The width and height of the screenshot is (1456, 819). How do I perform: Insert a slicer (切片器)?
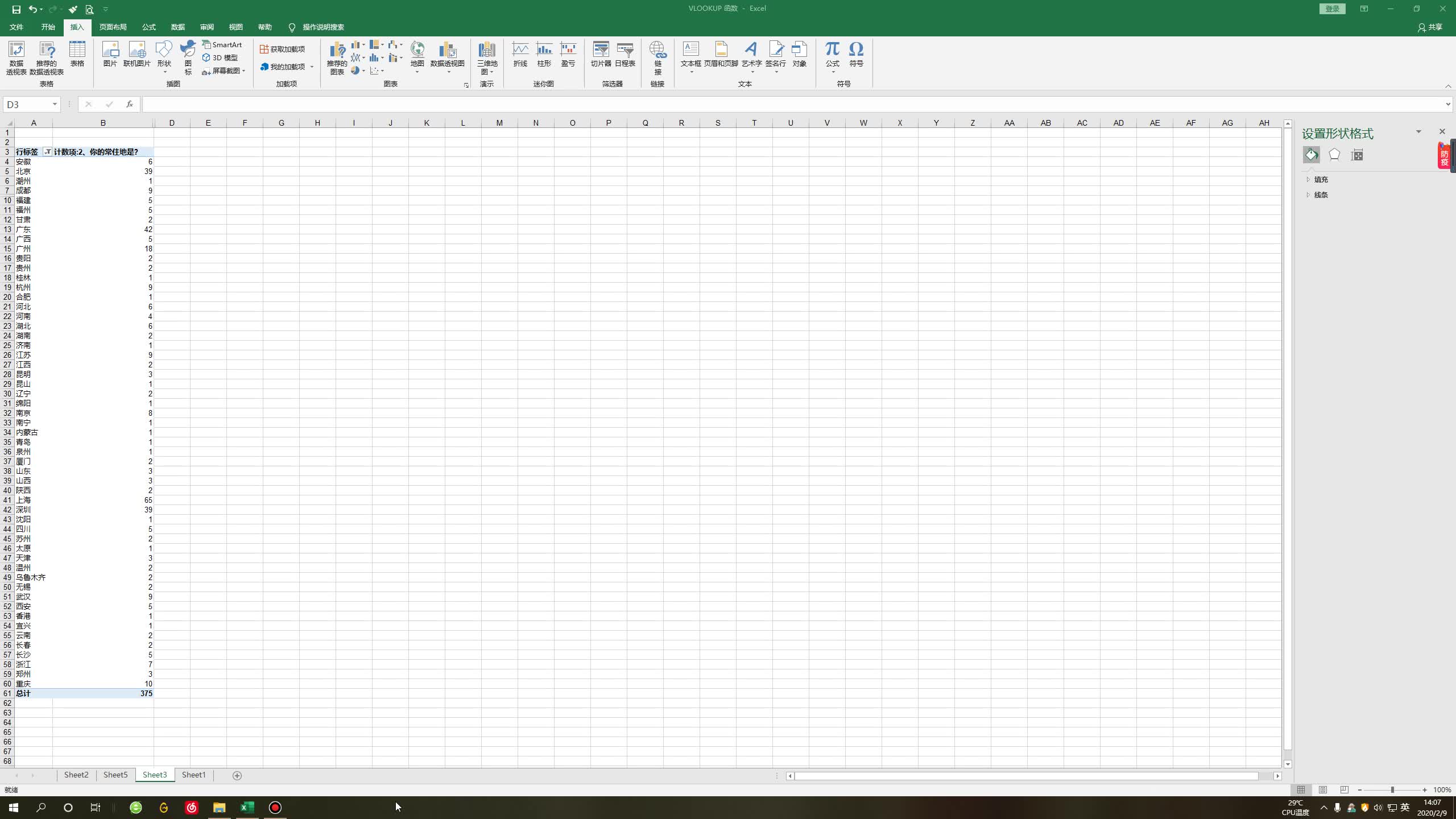point(601,54)
